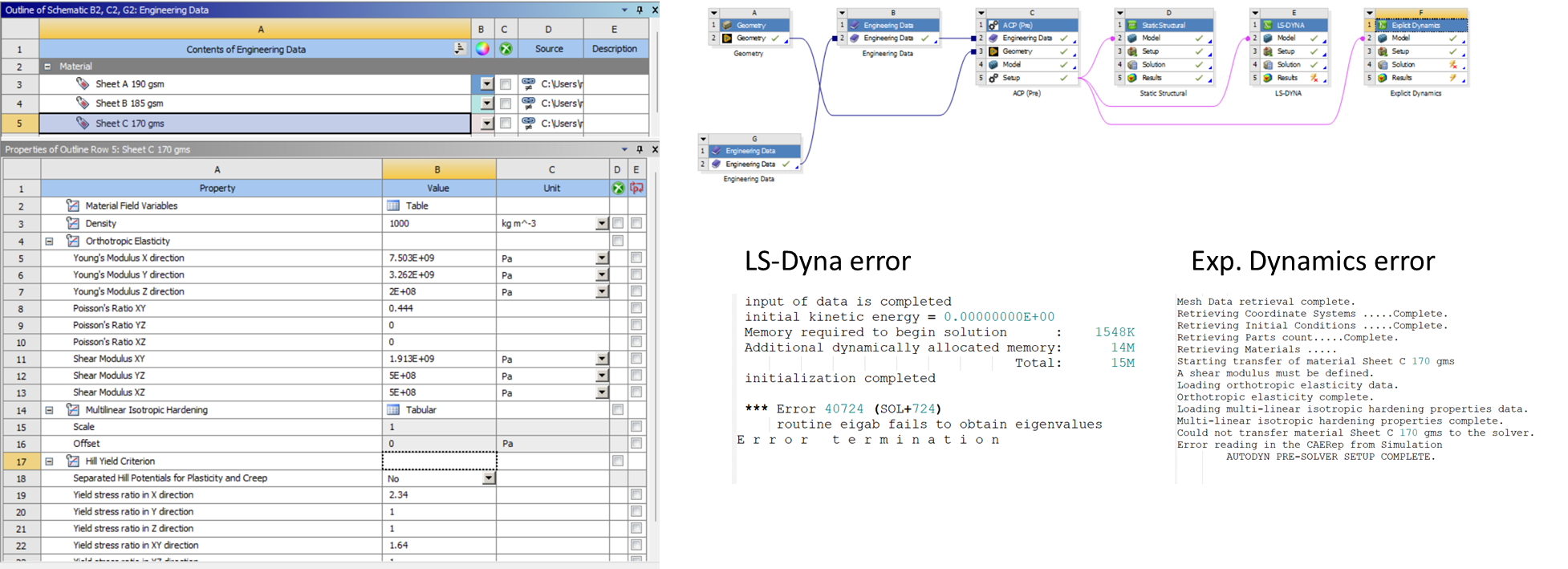Click the source link icon for Sheet C

tap(528, 123)
